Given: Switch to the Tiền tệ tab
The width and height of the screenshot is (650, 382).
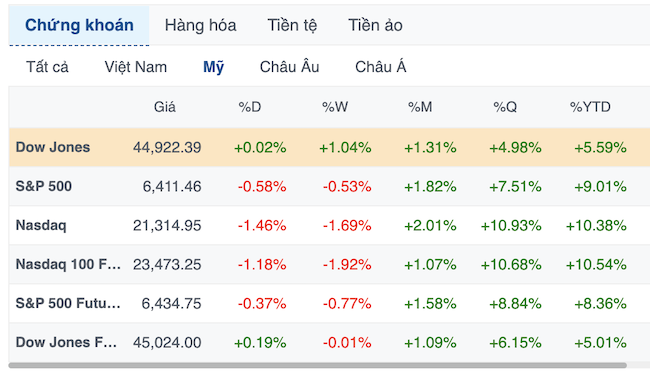Looking at the screenshot, I should tap(292, 25).
